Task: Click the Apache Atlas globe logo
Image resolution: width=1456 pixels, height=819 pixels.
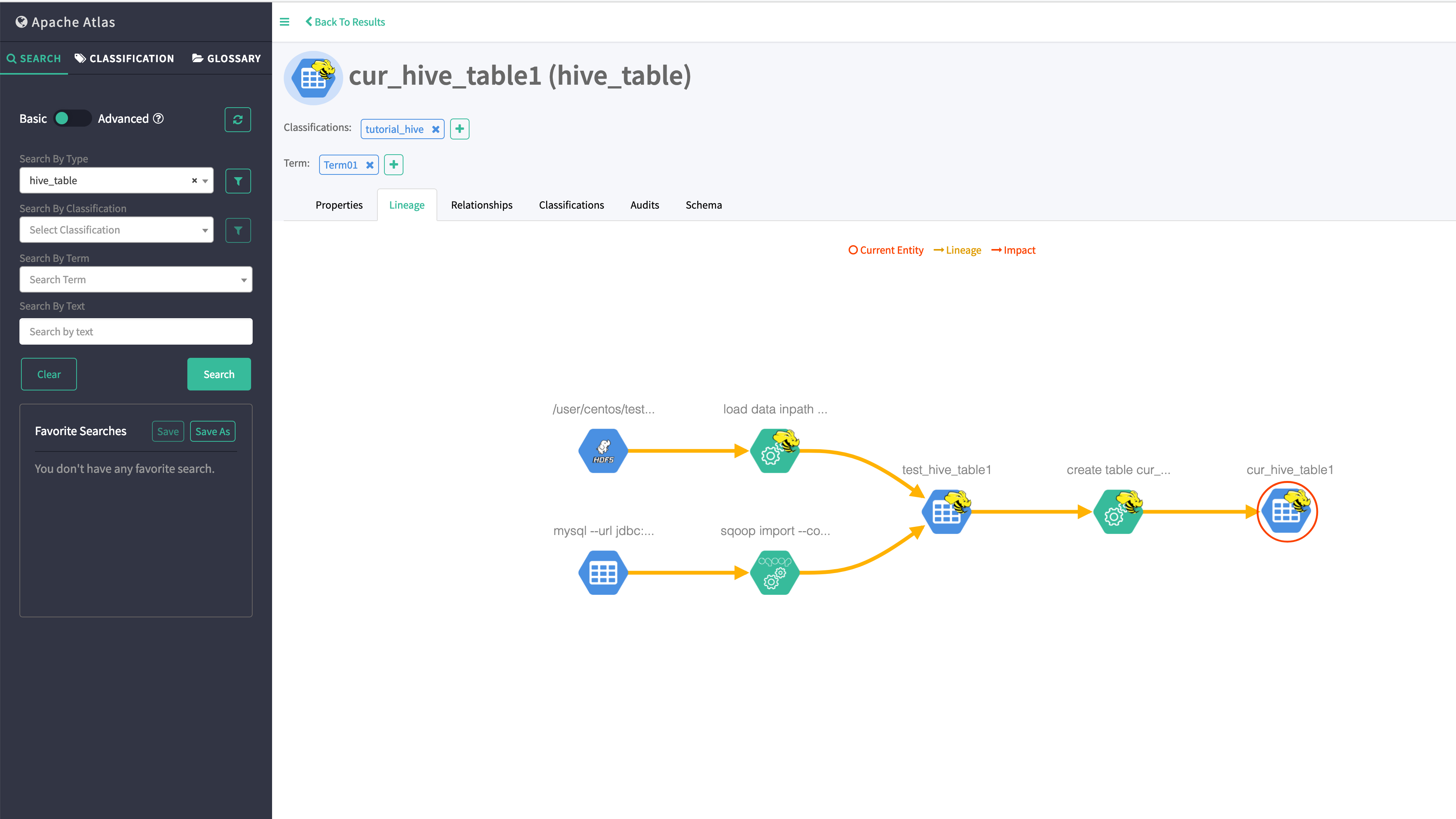Action: [21, 21]
